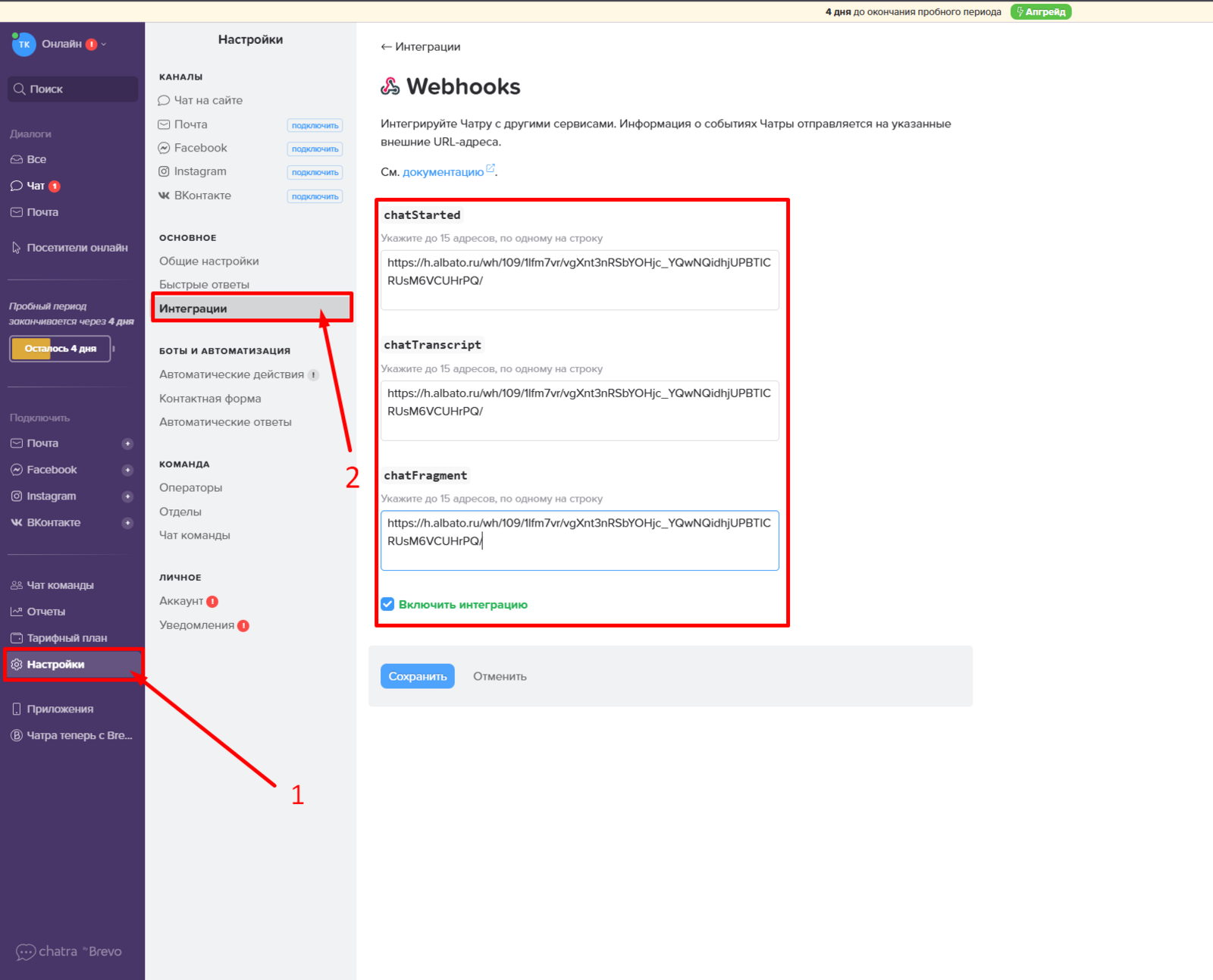The image size is (1213, 980).
Task: Click подключить next to Facebook channel
Action: coord(315,149)
